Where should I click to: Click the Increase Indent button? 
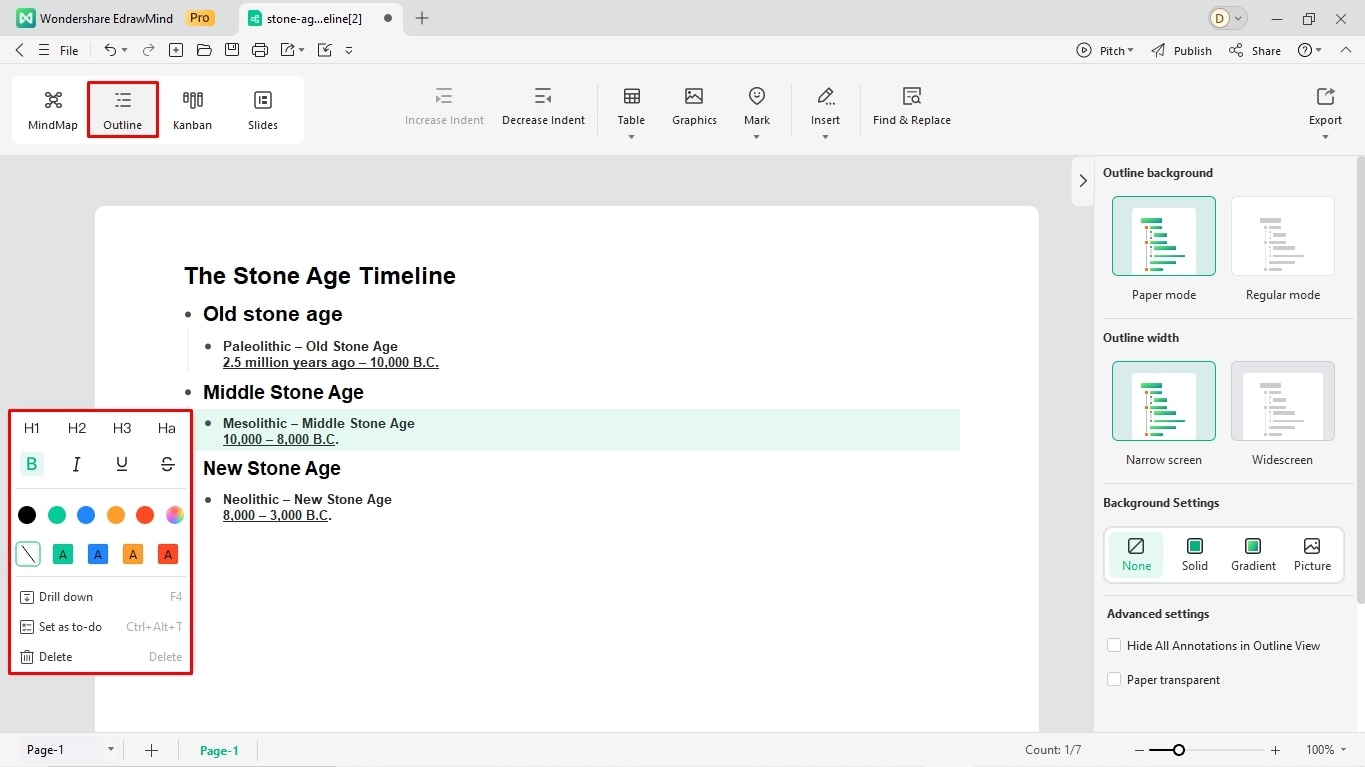pyautogui.click(x=444, y=107)
